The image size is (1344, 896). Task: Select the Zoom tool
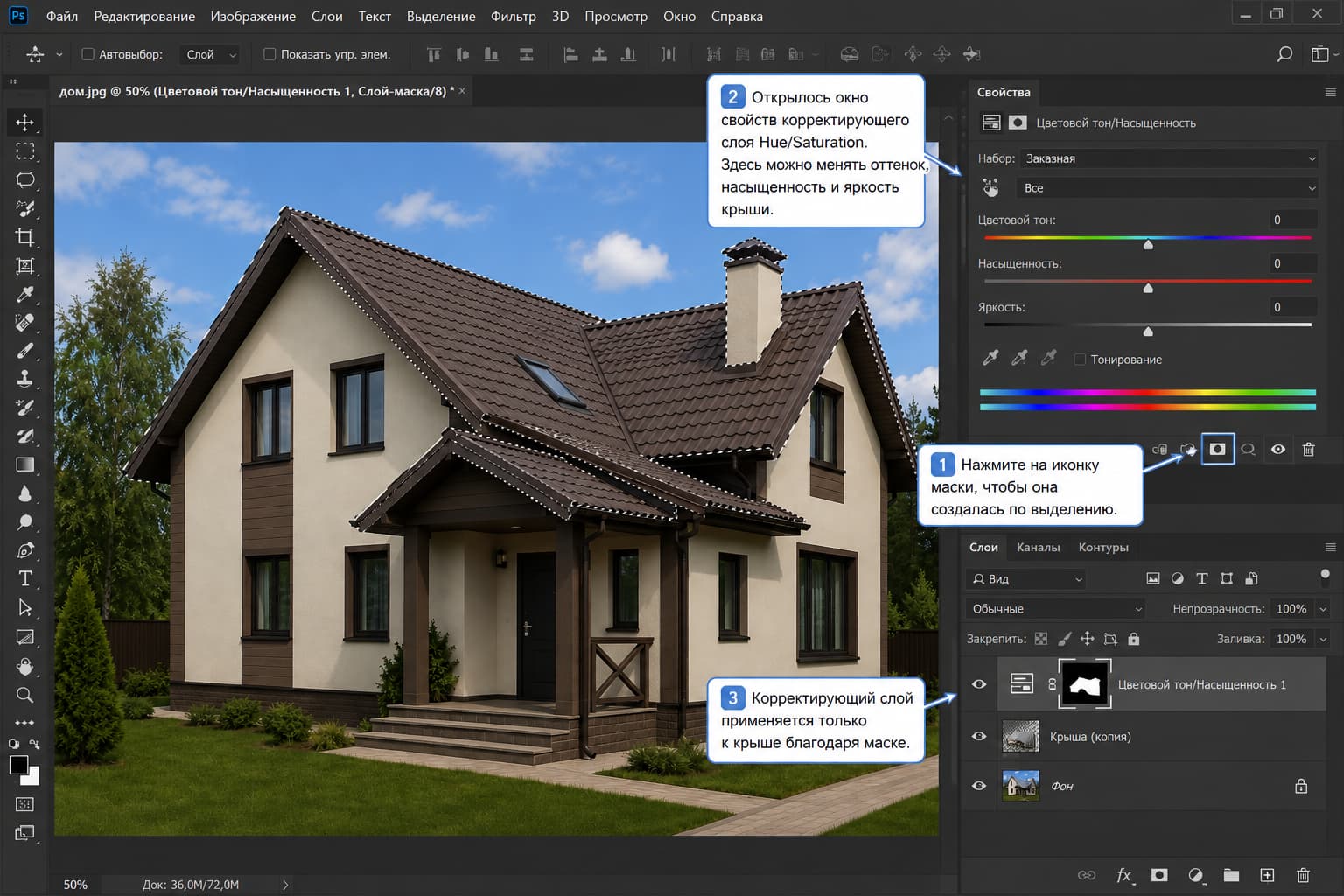click(24, 695)
